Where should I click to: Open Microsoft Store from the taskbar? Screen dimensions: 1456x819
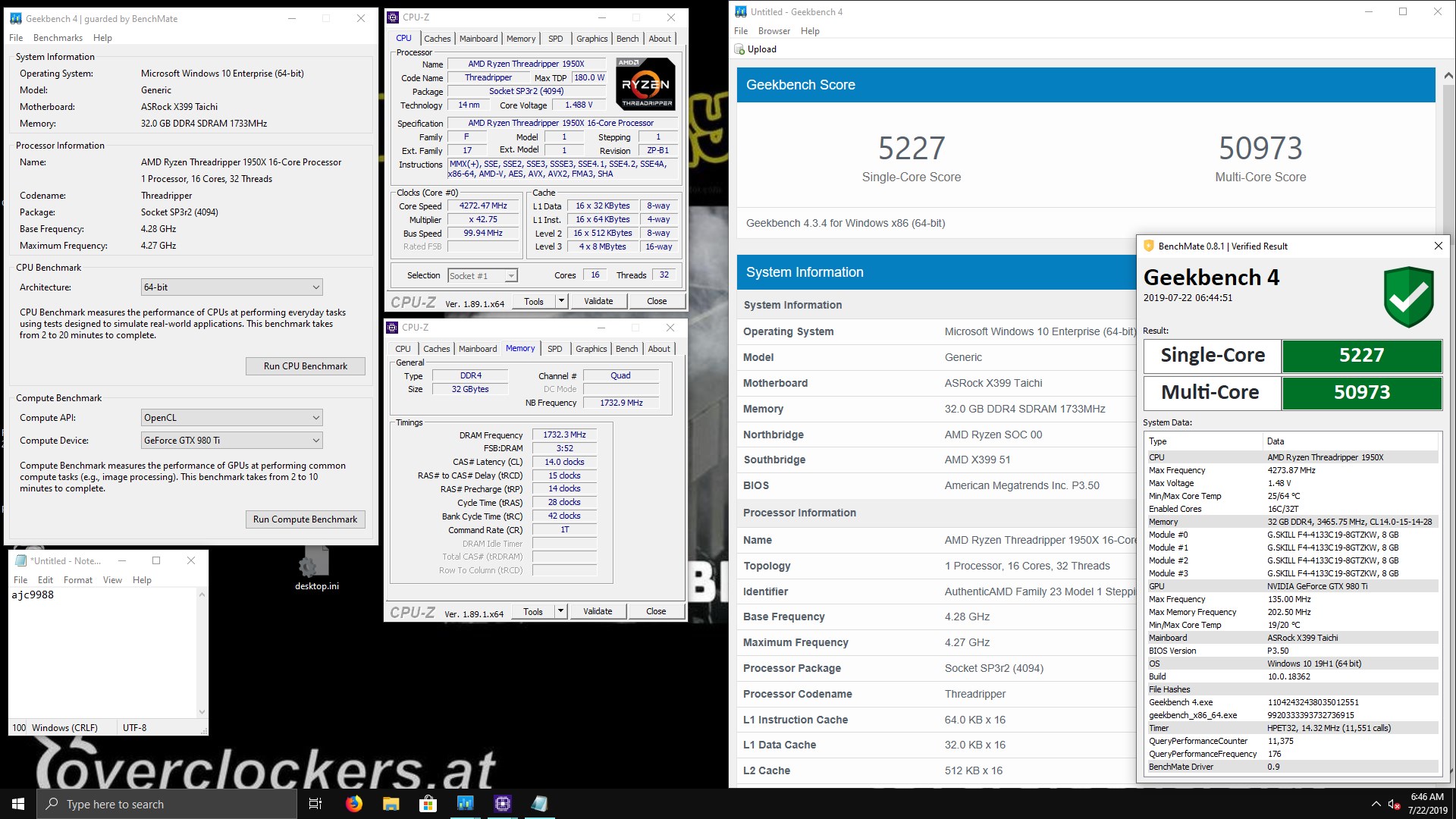pos(428,804)
